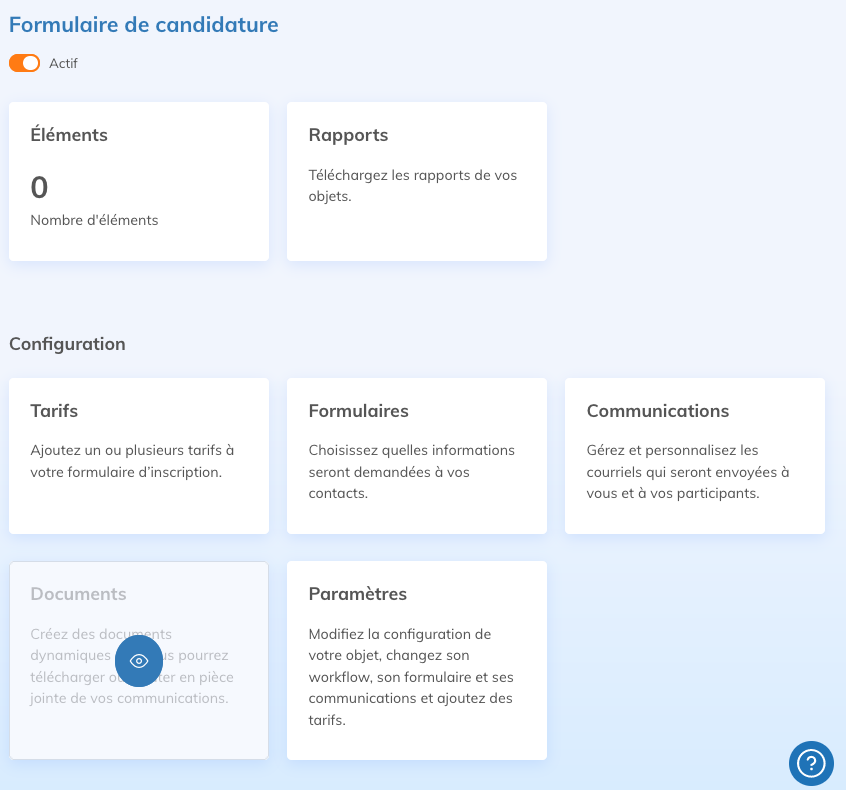Open the Rapports card to download reports
The height and width of the screenshot is (790, 846).
[x=416, y=180]
